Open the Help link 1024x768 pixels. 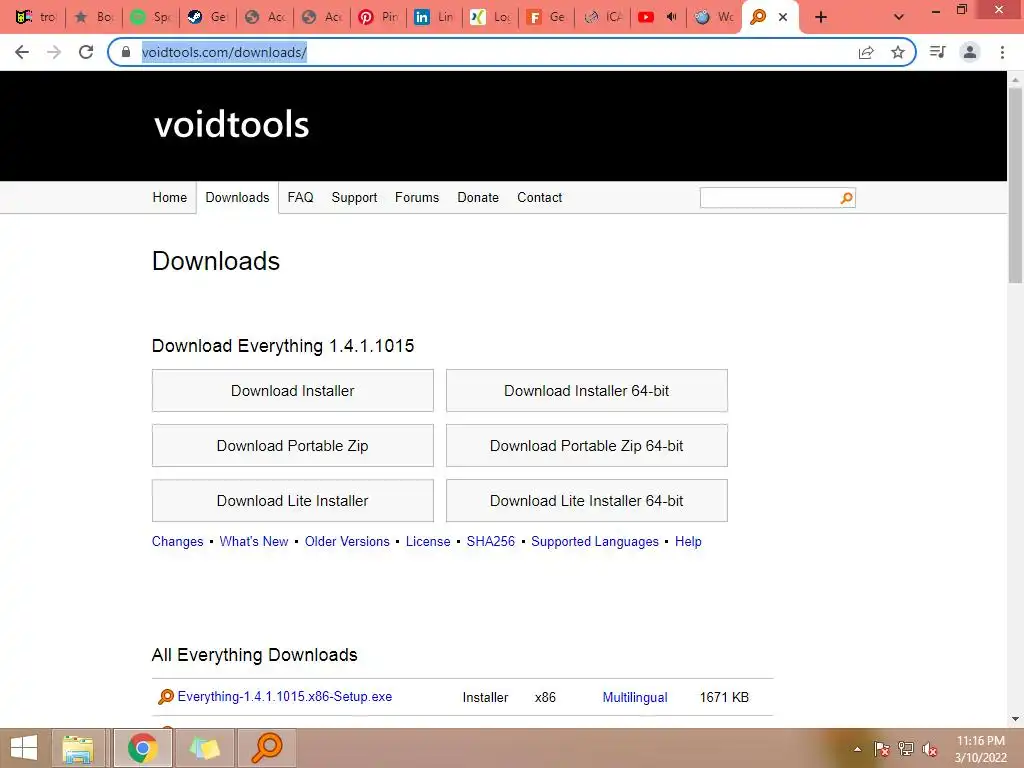[688, 541]
